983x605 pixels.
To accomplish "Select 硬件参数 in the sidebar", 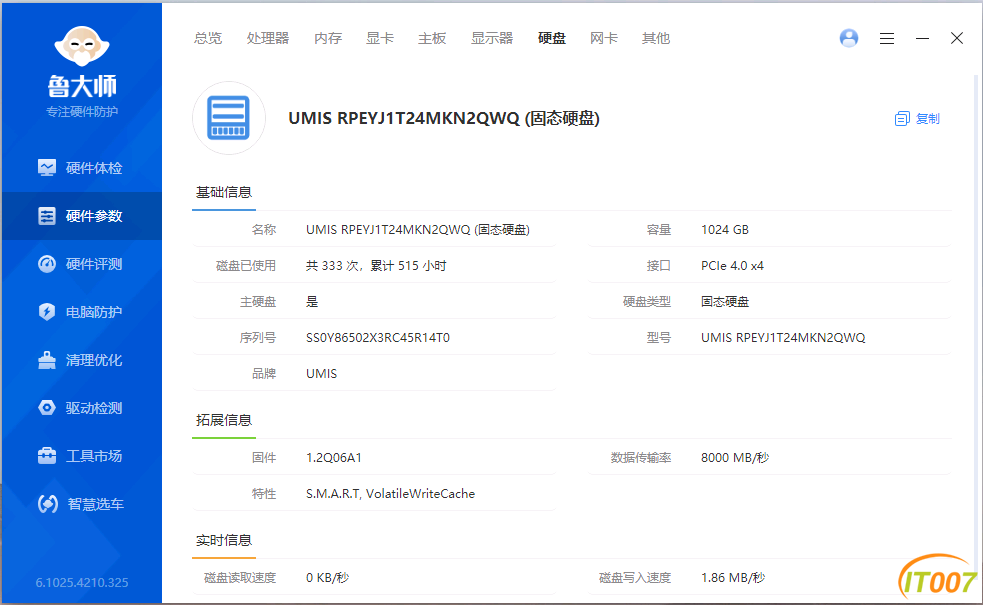I will pyautogui.click(x=81, y=216).
